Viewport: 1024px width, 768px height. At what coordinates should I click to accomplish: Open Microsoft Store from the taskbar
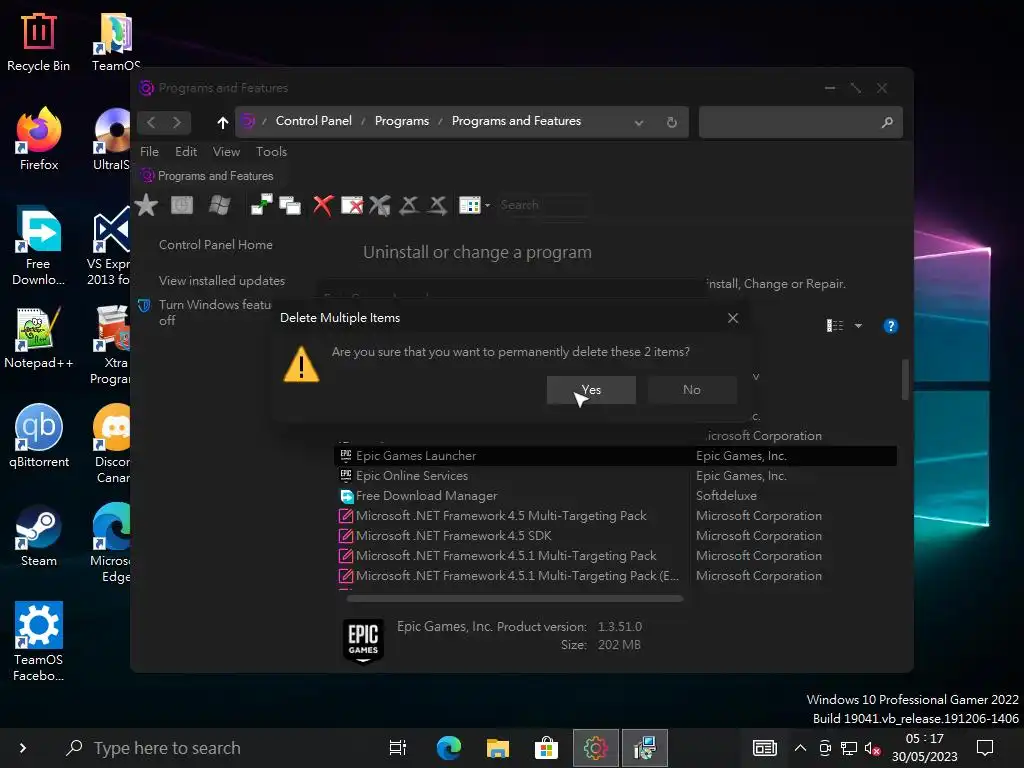[x=546, y=748]
